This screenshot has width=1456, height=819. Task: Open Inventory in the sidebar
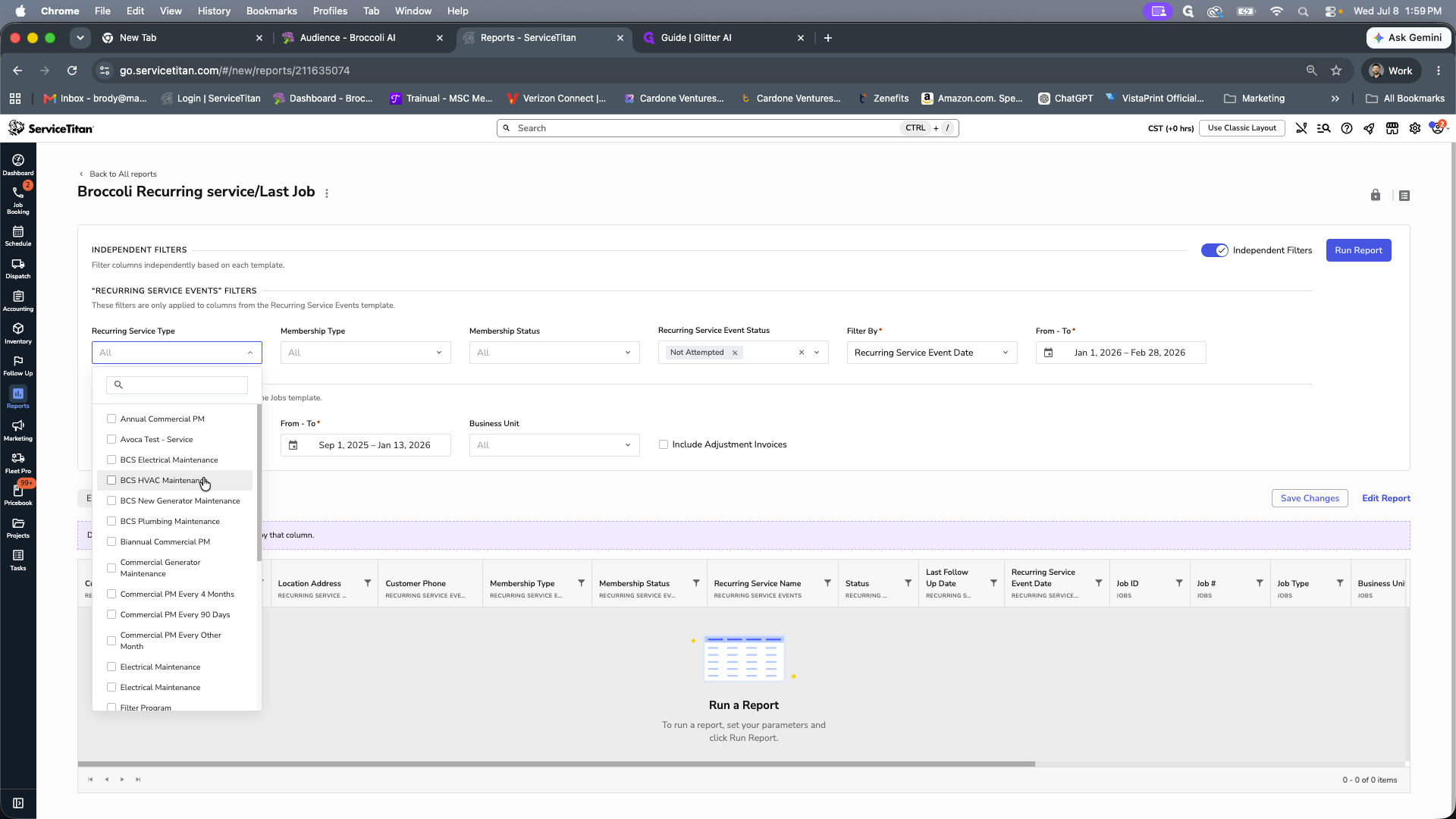point(18,334)
